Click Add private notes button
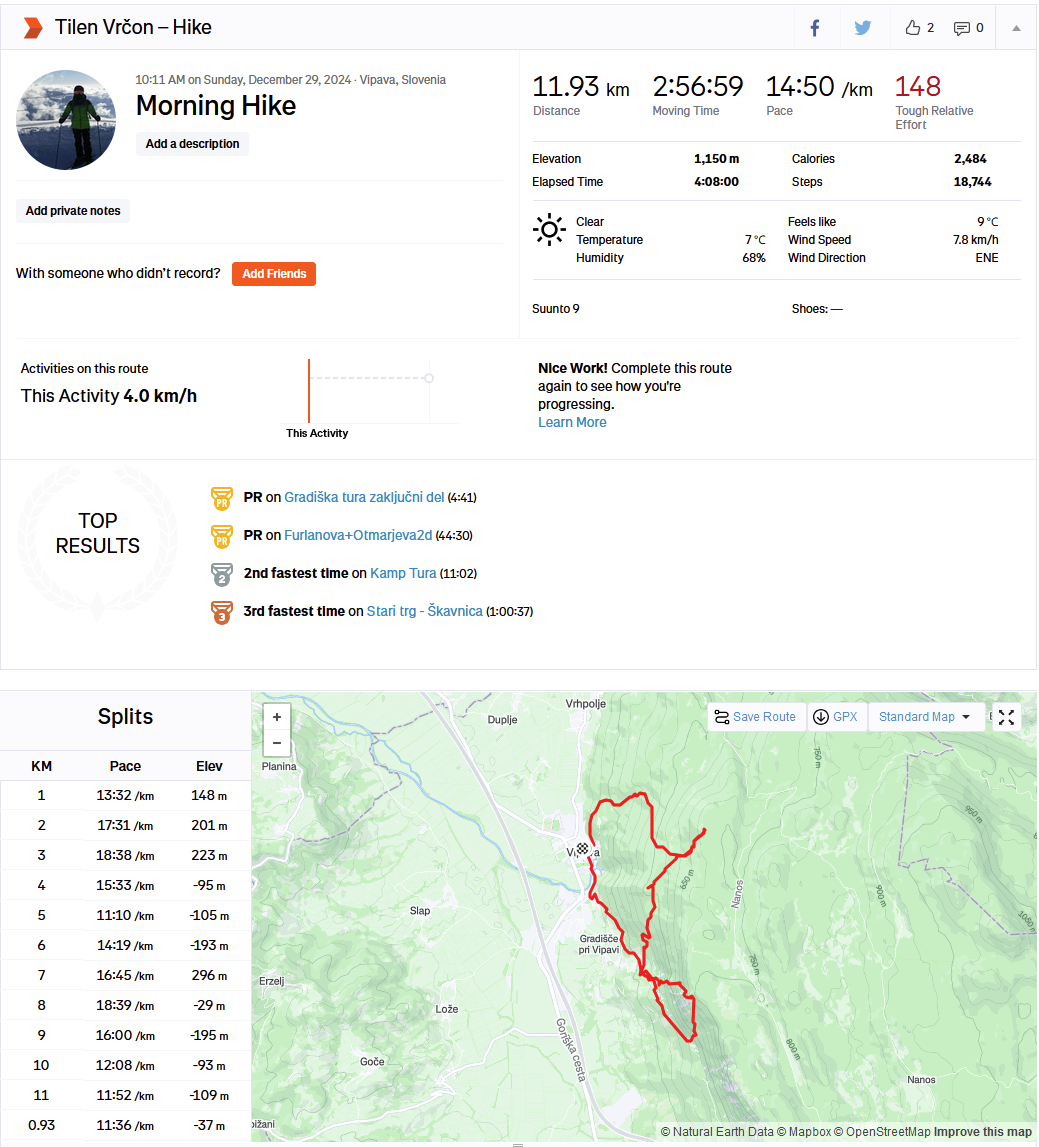The image size is (1039, 1147). [72, 211]
